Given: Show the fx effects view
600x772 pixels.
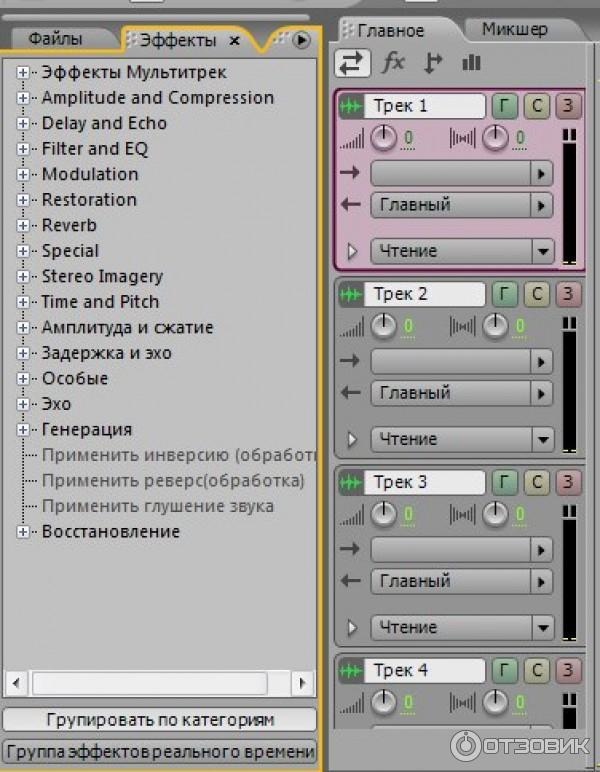Looking at the screenshot, I should pyautogui.click(x=394, y=63).
